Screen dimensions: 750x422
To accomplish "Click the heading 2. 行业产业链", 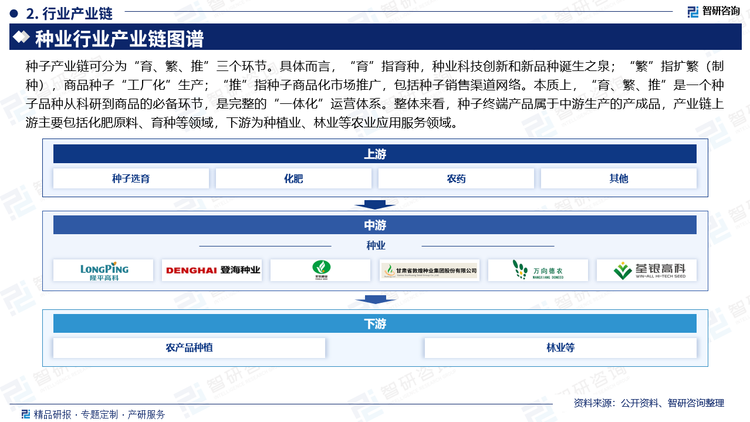I will tap(69, 13).
